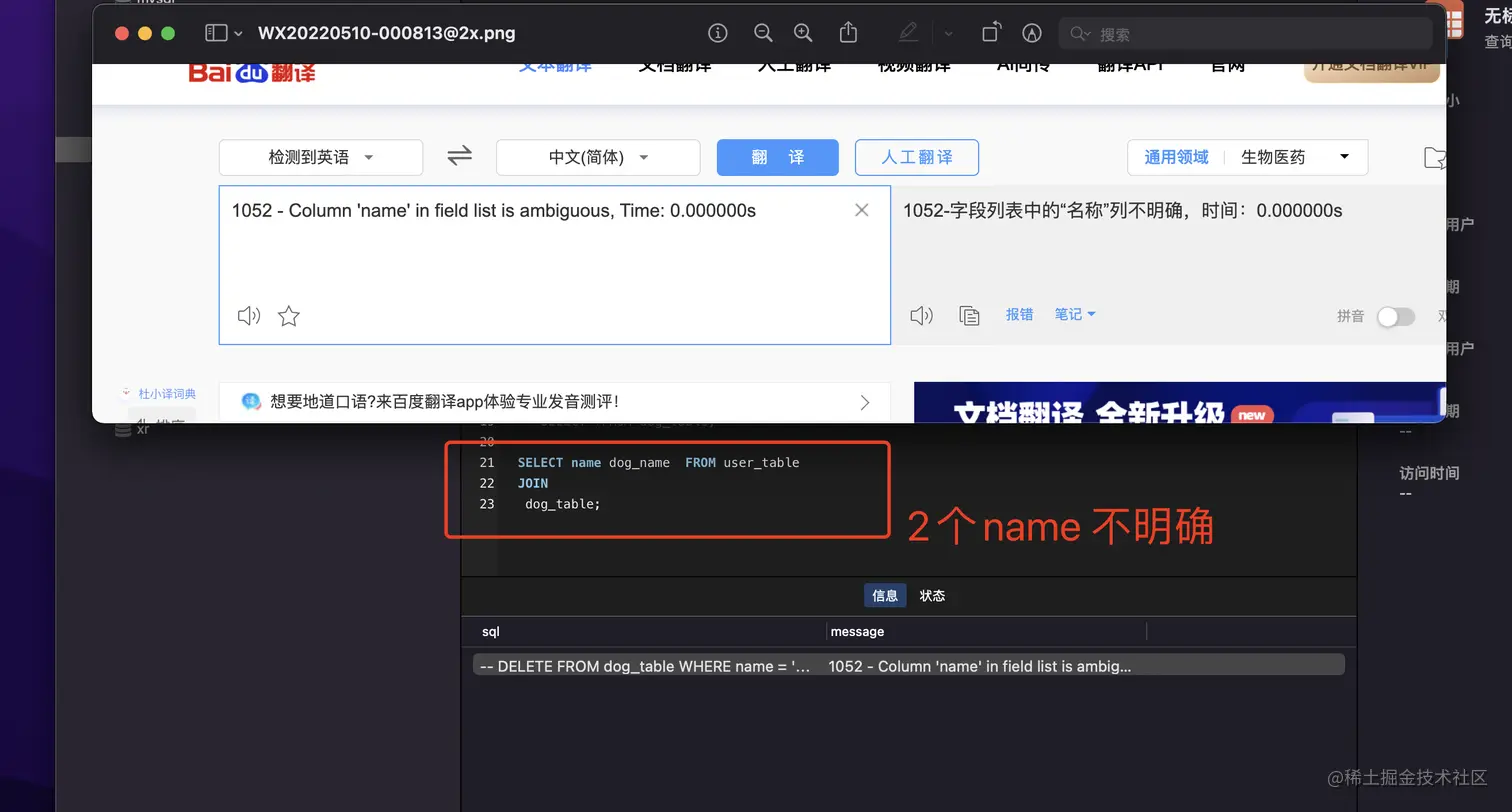Click the 访问时间 label in the right panel
The height and width of the screenshot is (812, 1512).
pyautogui.click(x=1429, y=473)
